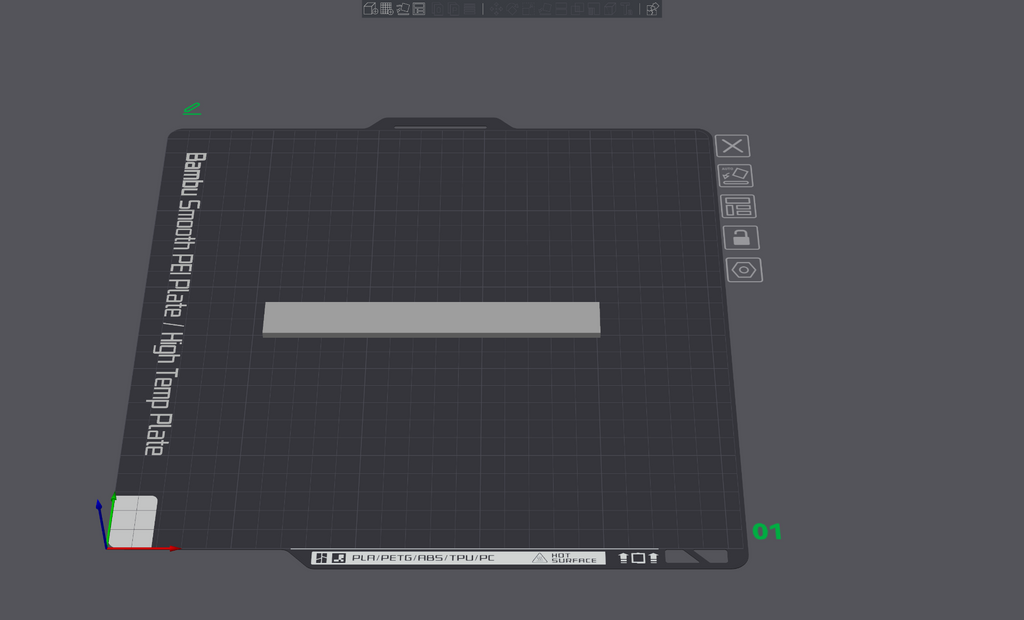
Task: Click the Split to objects icon
Action: coord(438,8)
